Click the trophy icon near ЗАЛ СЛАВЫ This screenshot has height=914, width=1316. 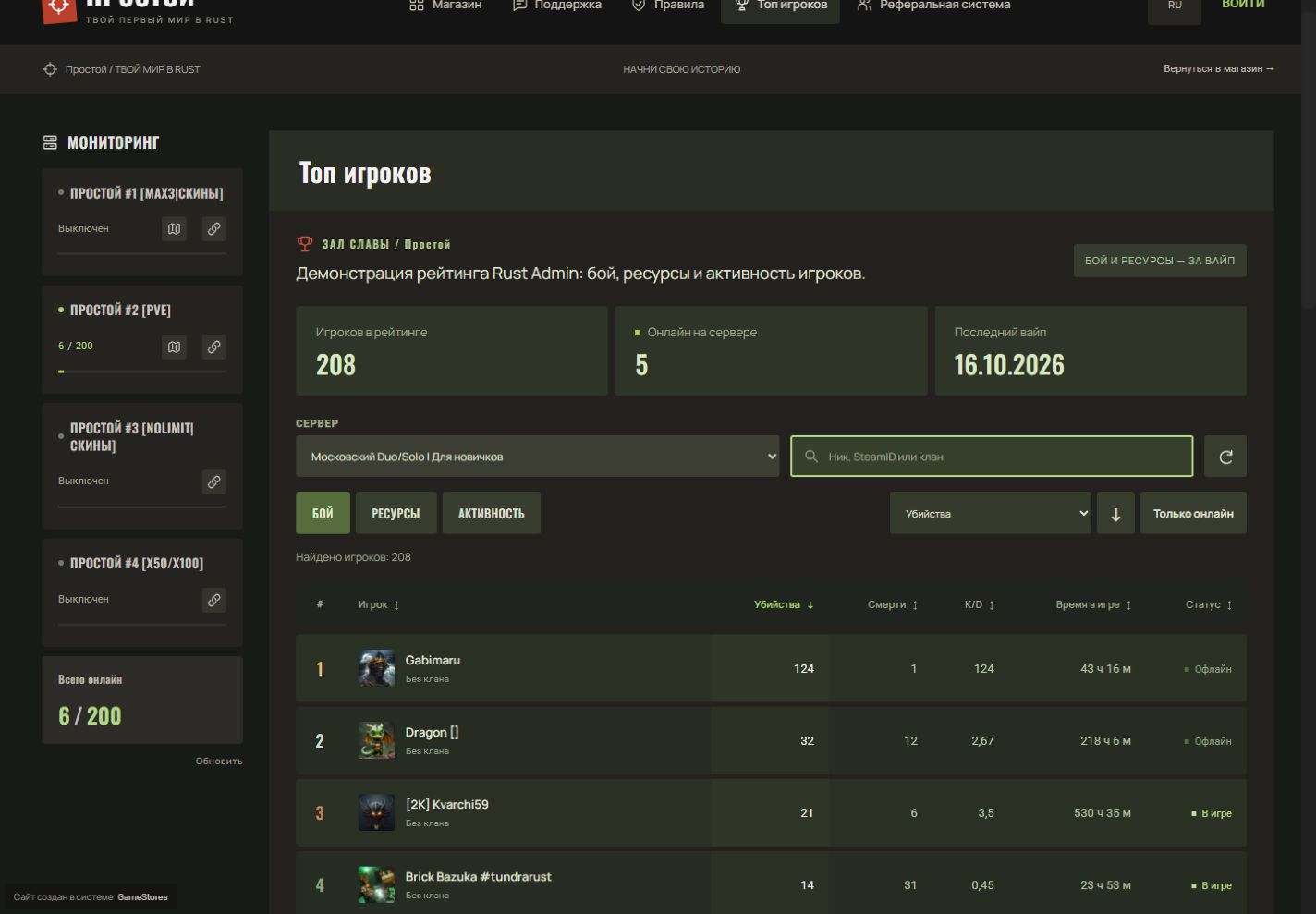(305, 244)
